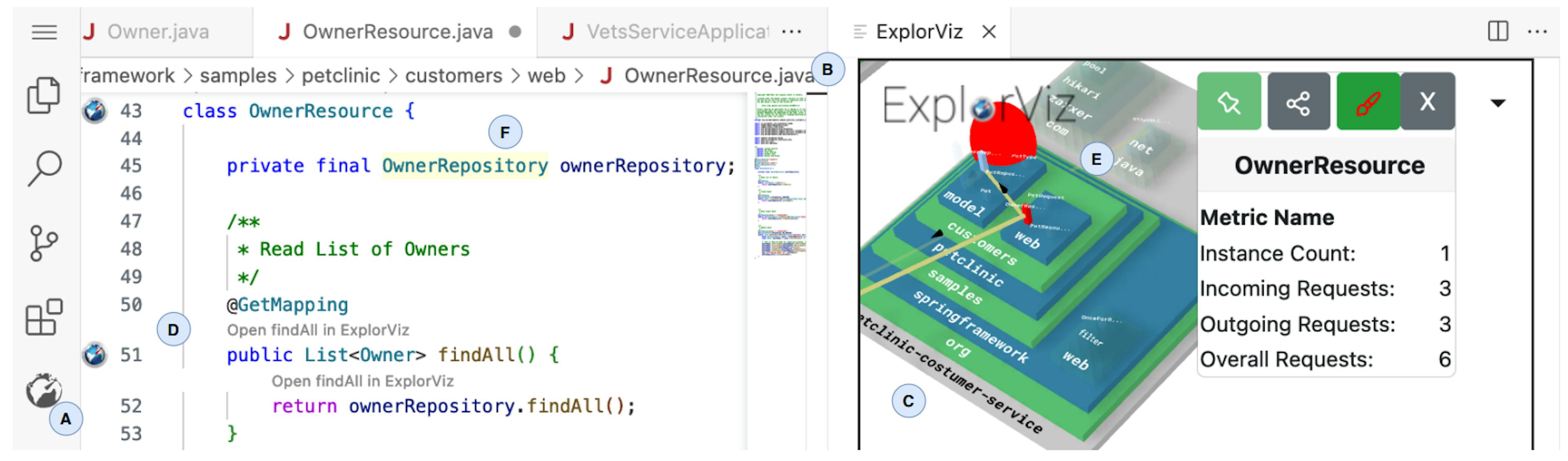The height and width of the screenshot is (461, 1568).
Task: Click ExplorViz gutter icon on line 51
Action: (95, 354)
